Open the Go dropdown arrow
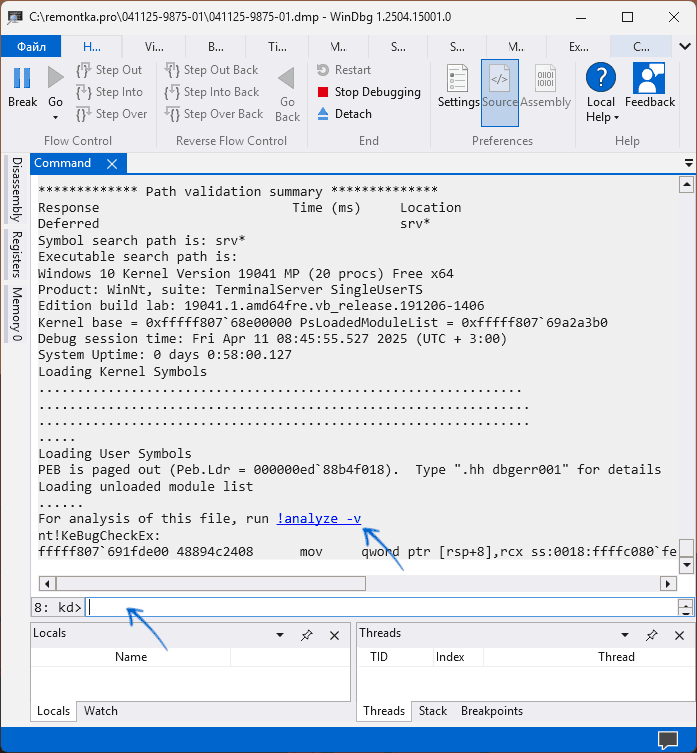This screenshot has width=697, height=753. click(x=55, y=117)
